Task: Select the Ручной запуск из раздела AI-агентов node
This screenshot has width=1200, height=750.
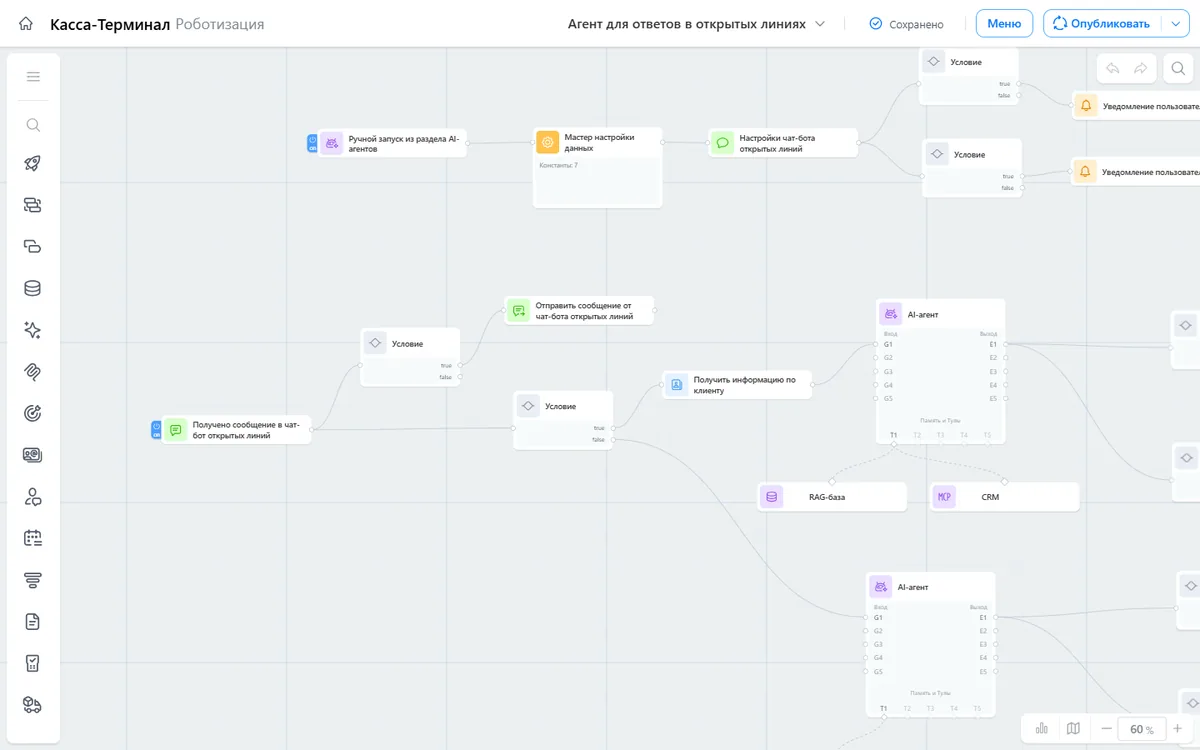Action: coord(393,143)
